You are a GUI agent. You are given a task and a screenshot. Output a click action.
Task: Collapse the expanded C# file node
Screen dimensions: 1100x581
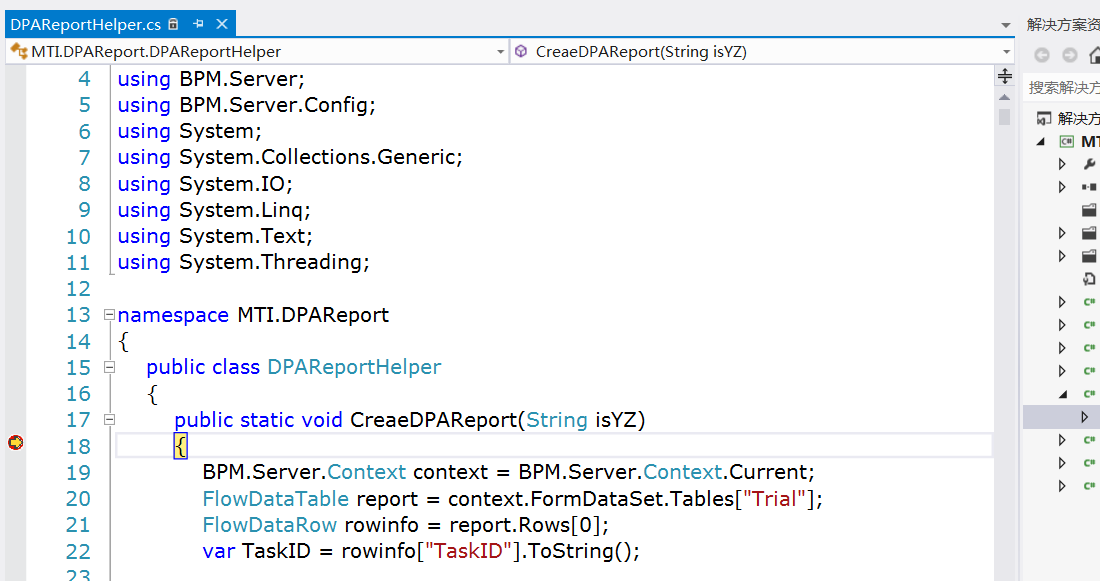pos(1063,394)
